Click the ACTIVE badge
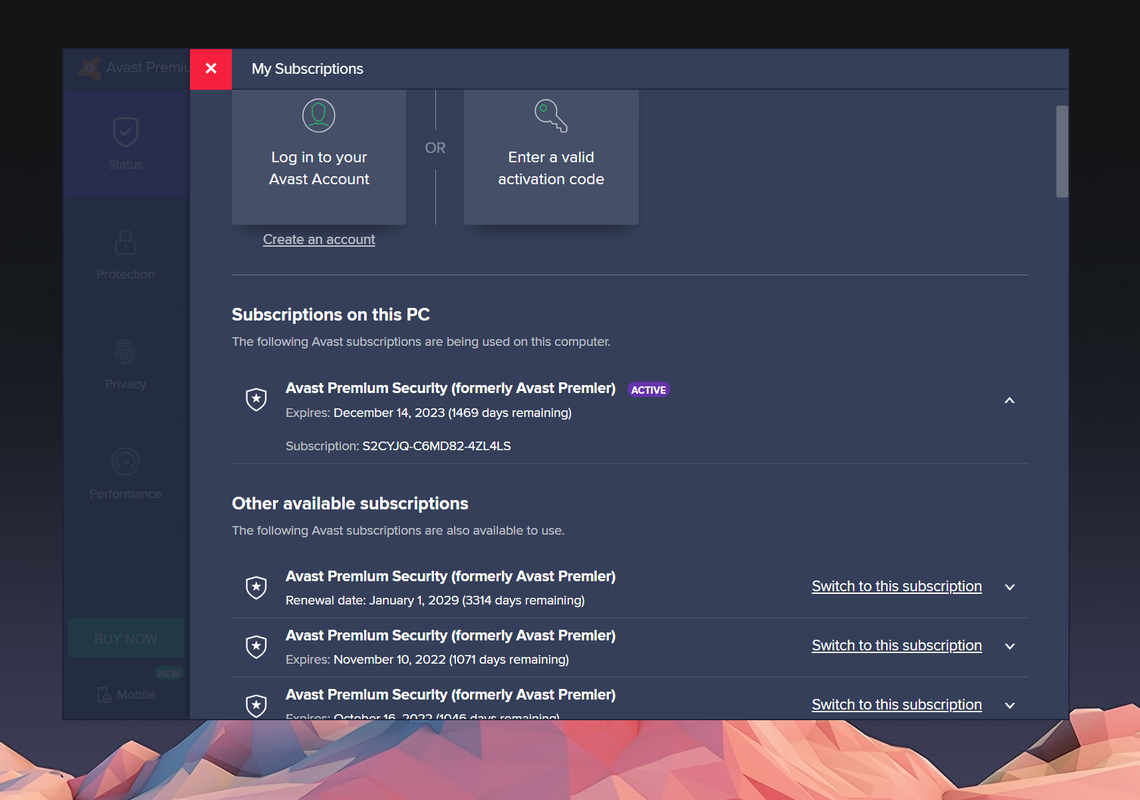Image resolution: width=1140 pixels, height=800 pixels. click(648, 390)
